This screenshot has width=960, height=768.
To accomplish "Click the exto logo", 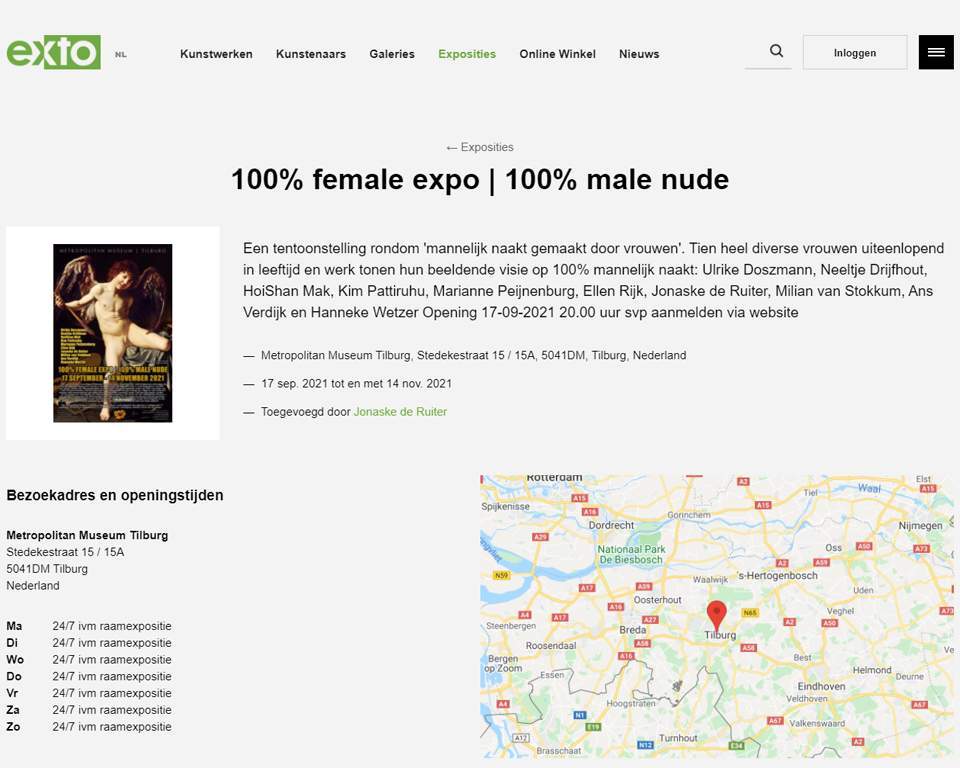I will 54,52.
